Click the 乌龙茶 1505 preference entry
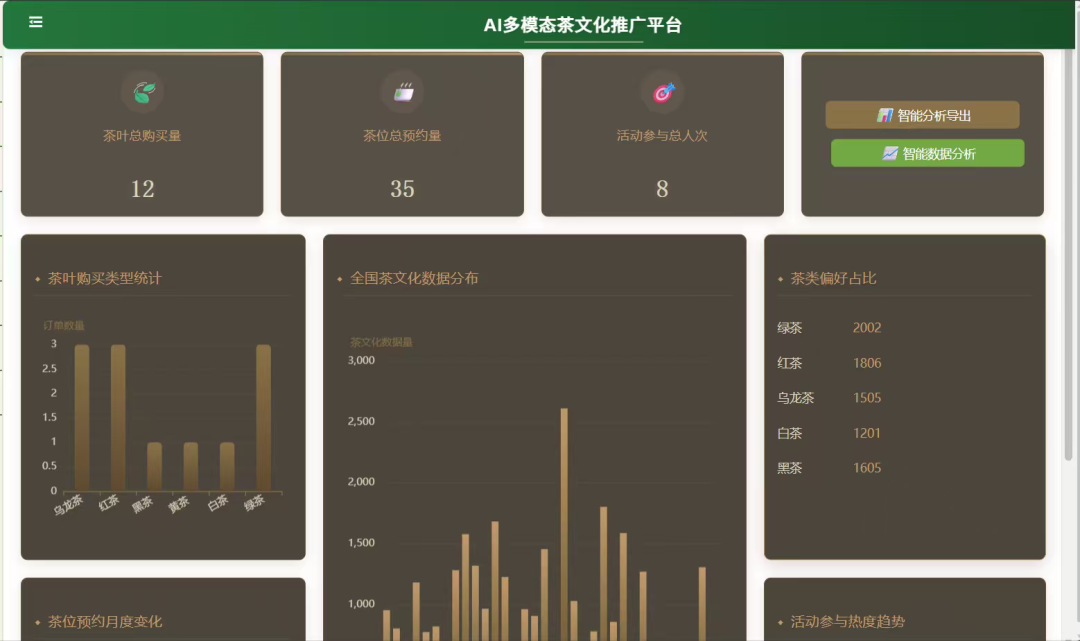1080x641 pixels. 830,398
